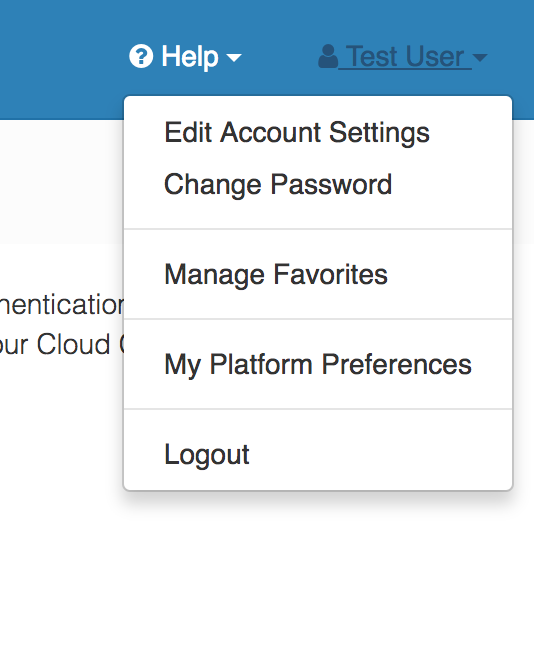534x668 pixels.
Task: Open the Help menu label
Action: (190, 57)
